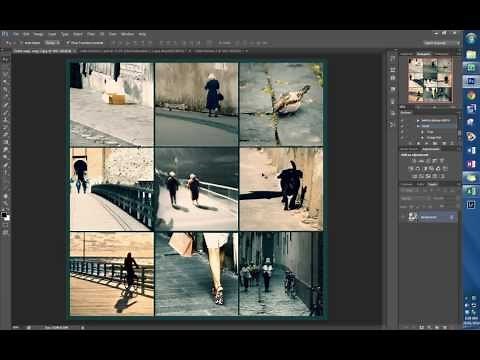Toggle Show Transform Controls checkbox

click(68, 43)
